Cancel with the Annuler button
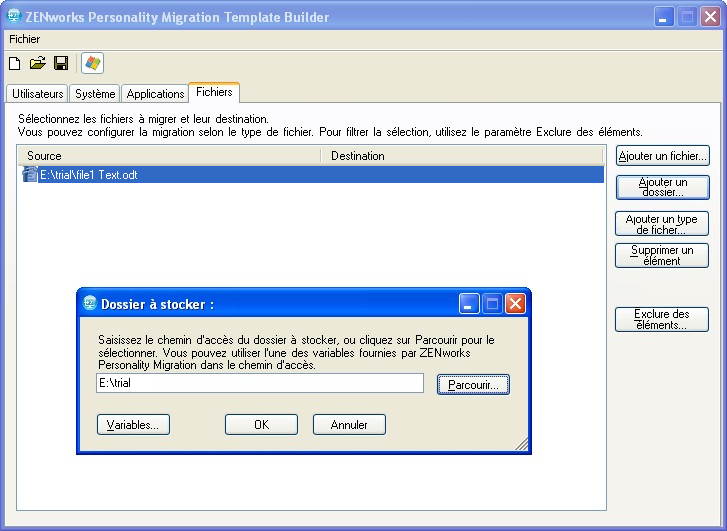This screenshot has width=727, height=531. [349, 425]
